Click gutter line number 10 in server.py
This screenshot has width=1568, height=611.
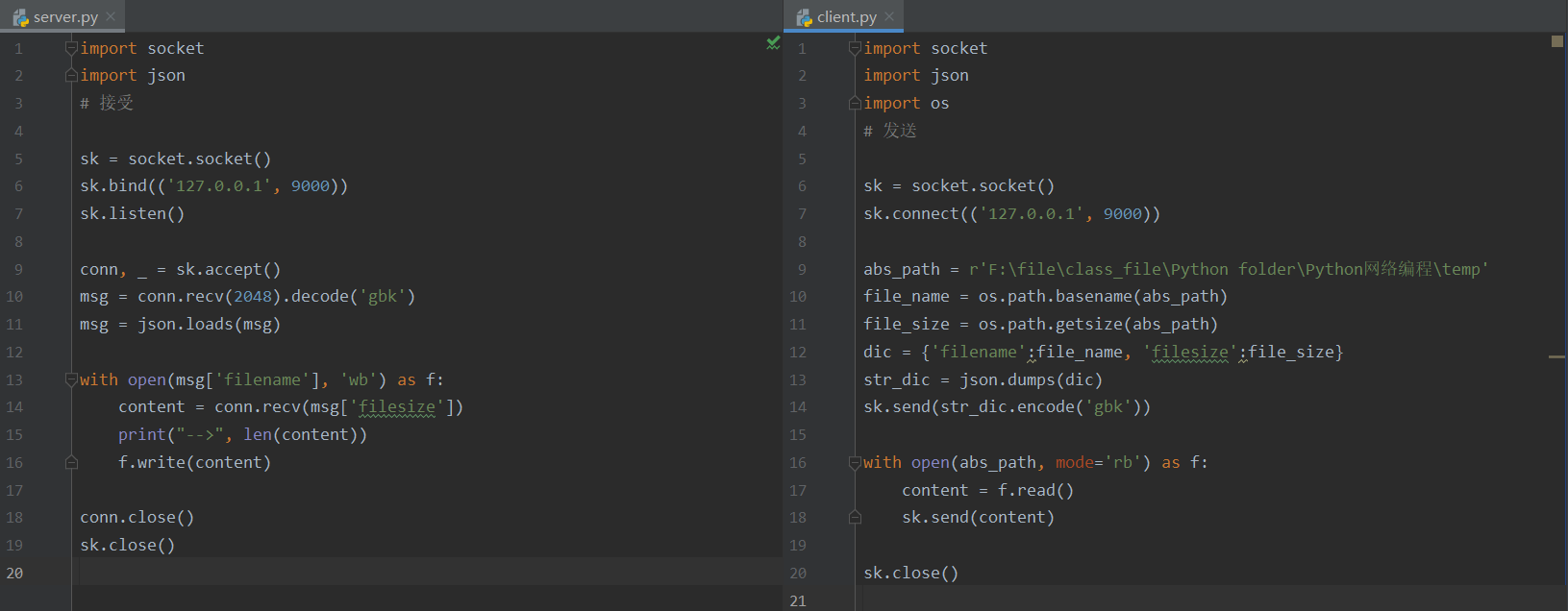tap(14, 296)
